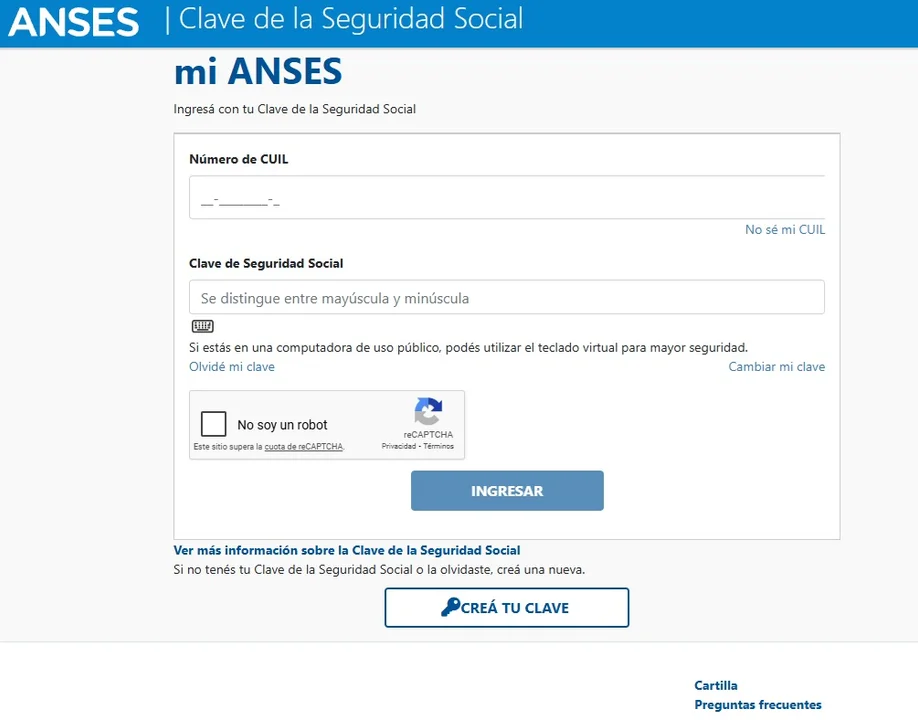Image resolution: width=918 pixels, height=720 pixels.
Task: Select 'Olvidé mi clave'
Action: pyautogui.click(x=231, y=367)
